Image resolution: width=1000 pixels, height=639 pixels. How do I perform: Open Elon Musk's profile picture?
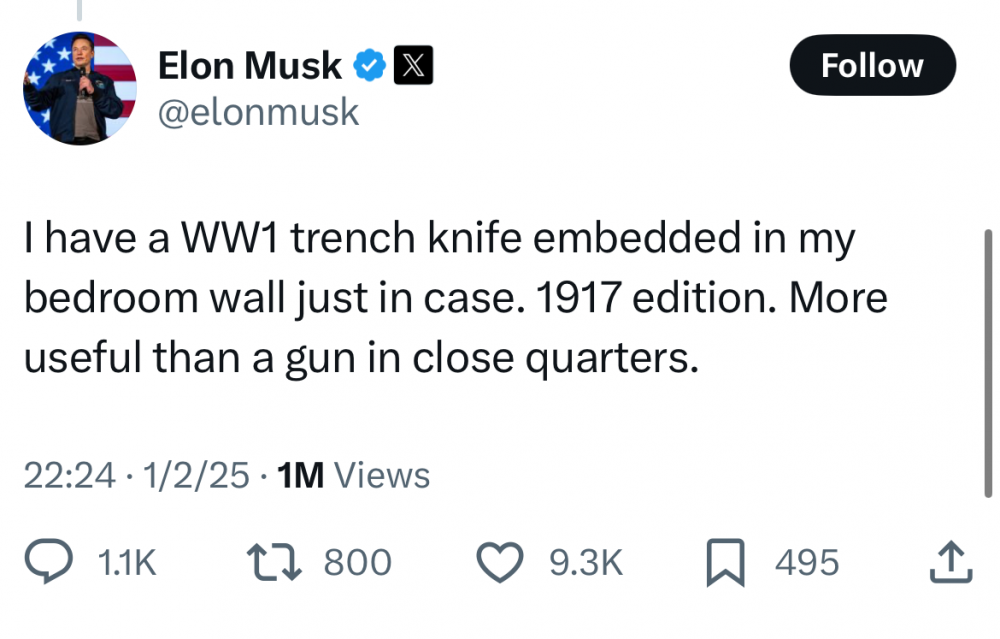(79, 88)
